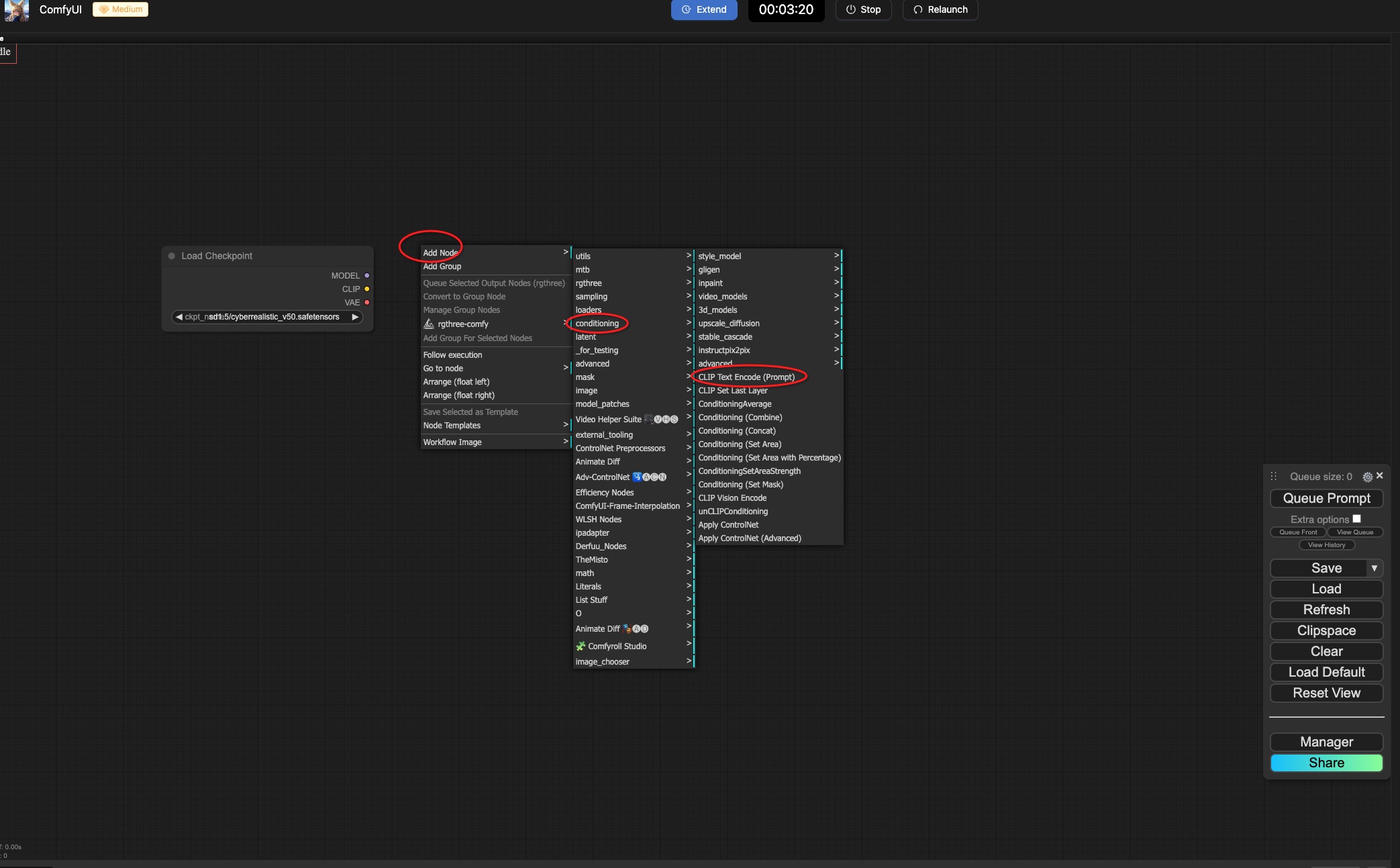Screen dimensions: 1400x868
Task: Select CLIP Text Encode (Prompt) entry
Action: click(x=746, y=377)
